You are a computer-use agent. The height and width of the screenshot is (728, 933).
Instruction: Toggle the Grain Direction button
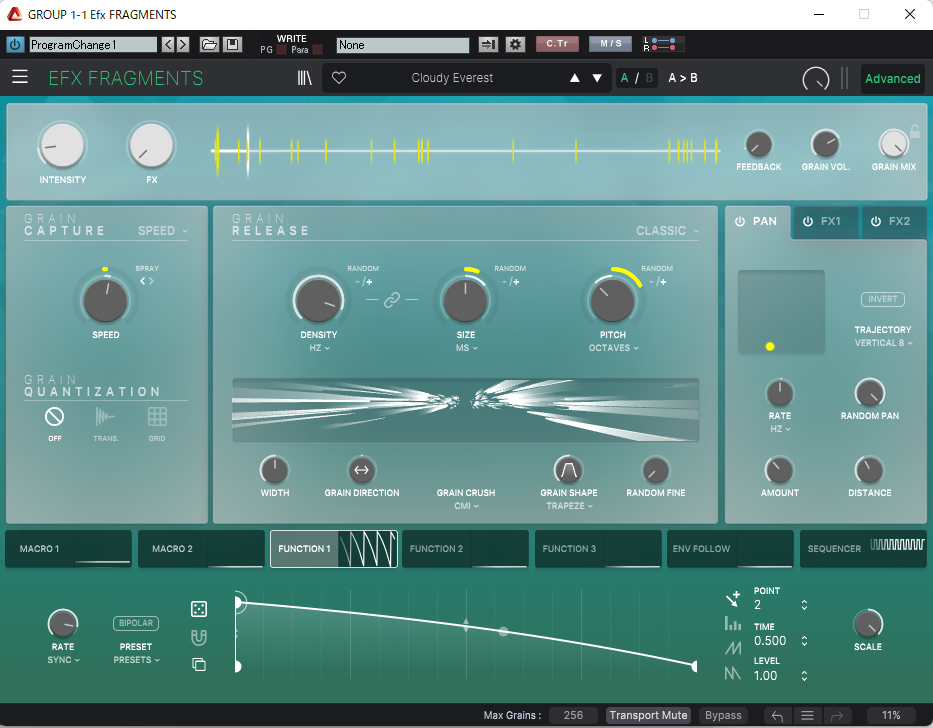point(362,470)
